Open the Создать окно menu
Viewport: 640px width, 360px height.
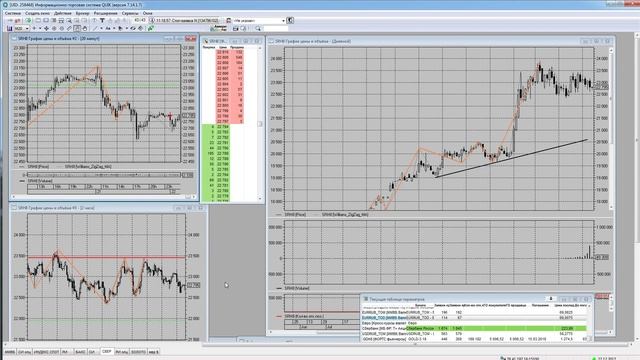tap(38, 13)
